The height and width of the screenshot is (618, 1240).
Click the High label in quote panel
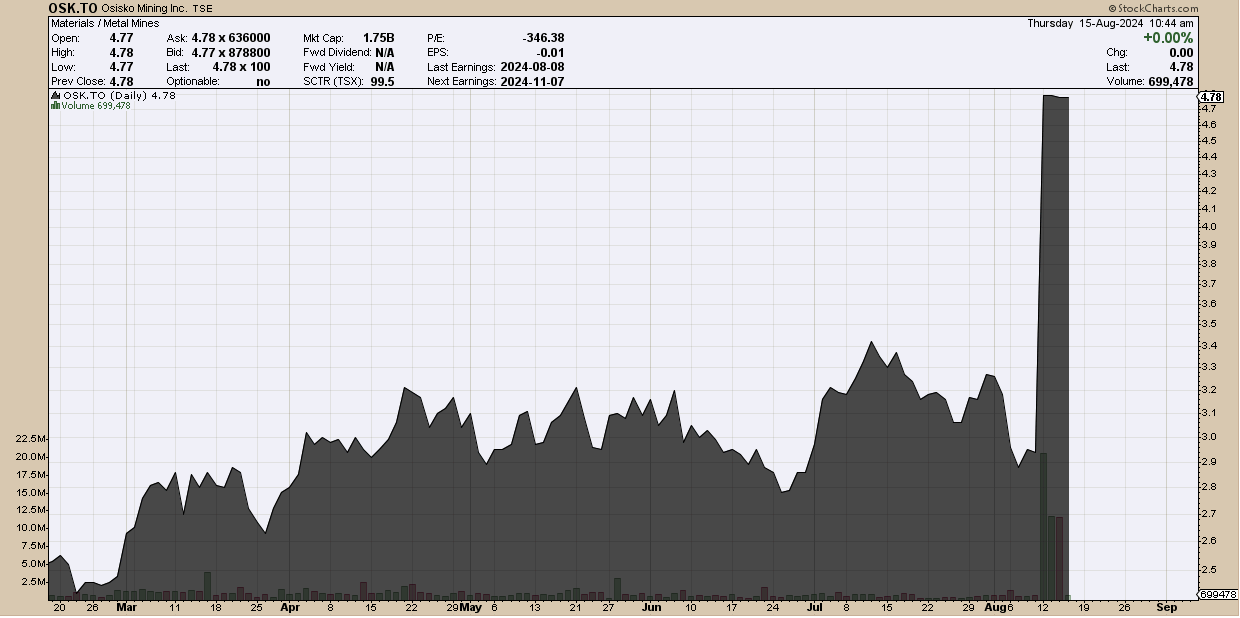coord(64,52)
